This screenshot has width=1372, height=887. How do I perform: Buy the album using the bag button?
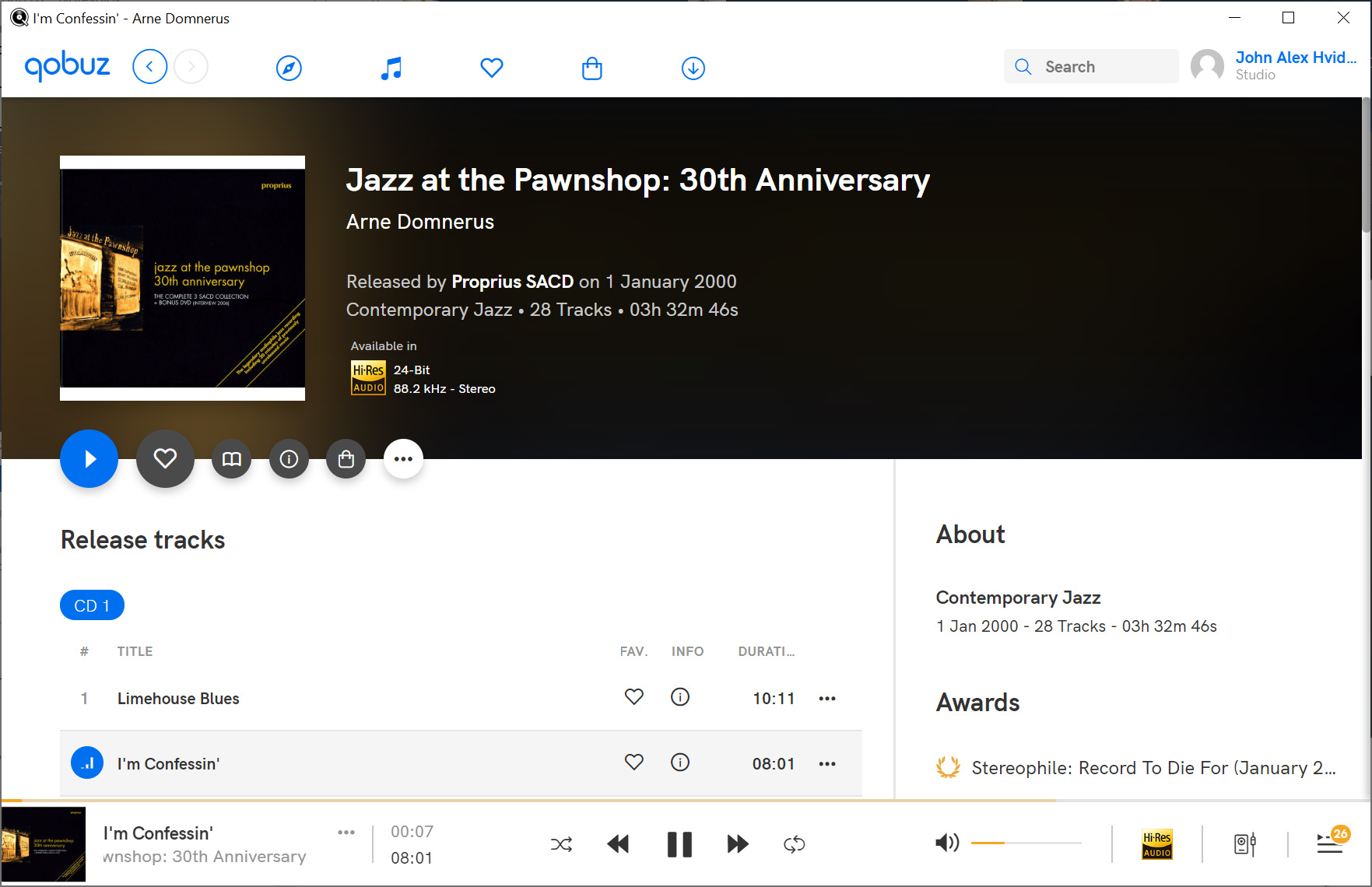(346, 459)
